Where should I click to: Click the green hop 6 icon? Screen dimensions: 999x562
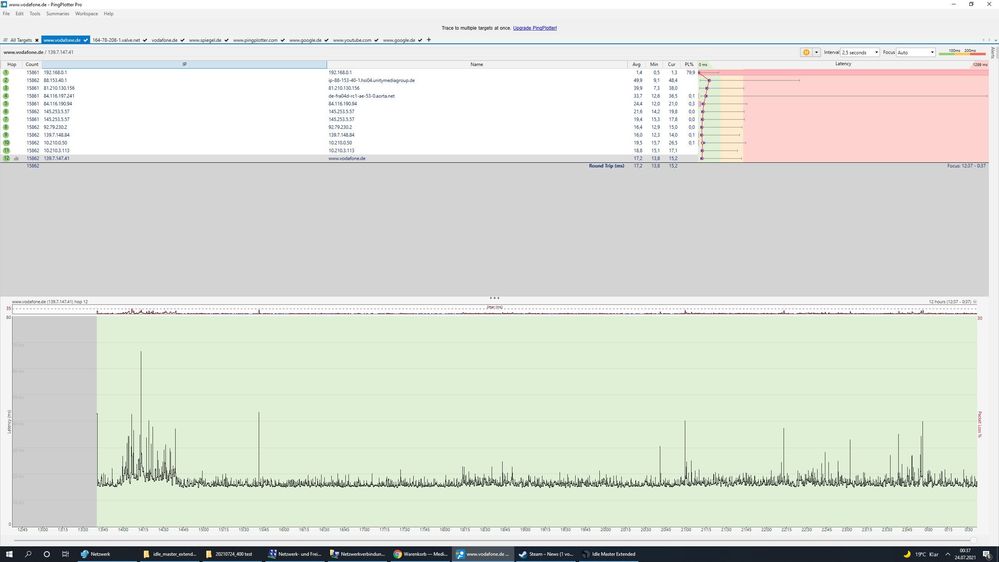pos(6,112)
